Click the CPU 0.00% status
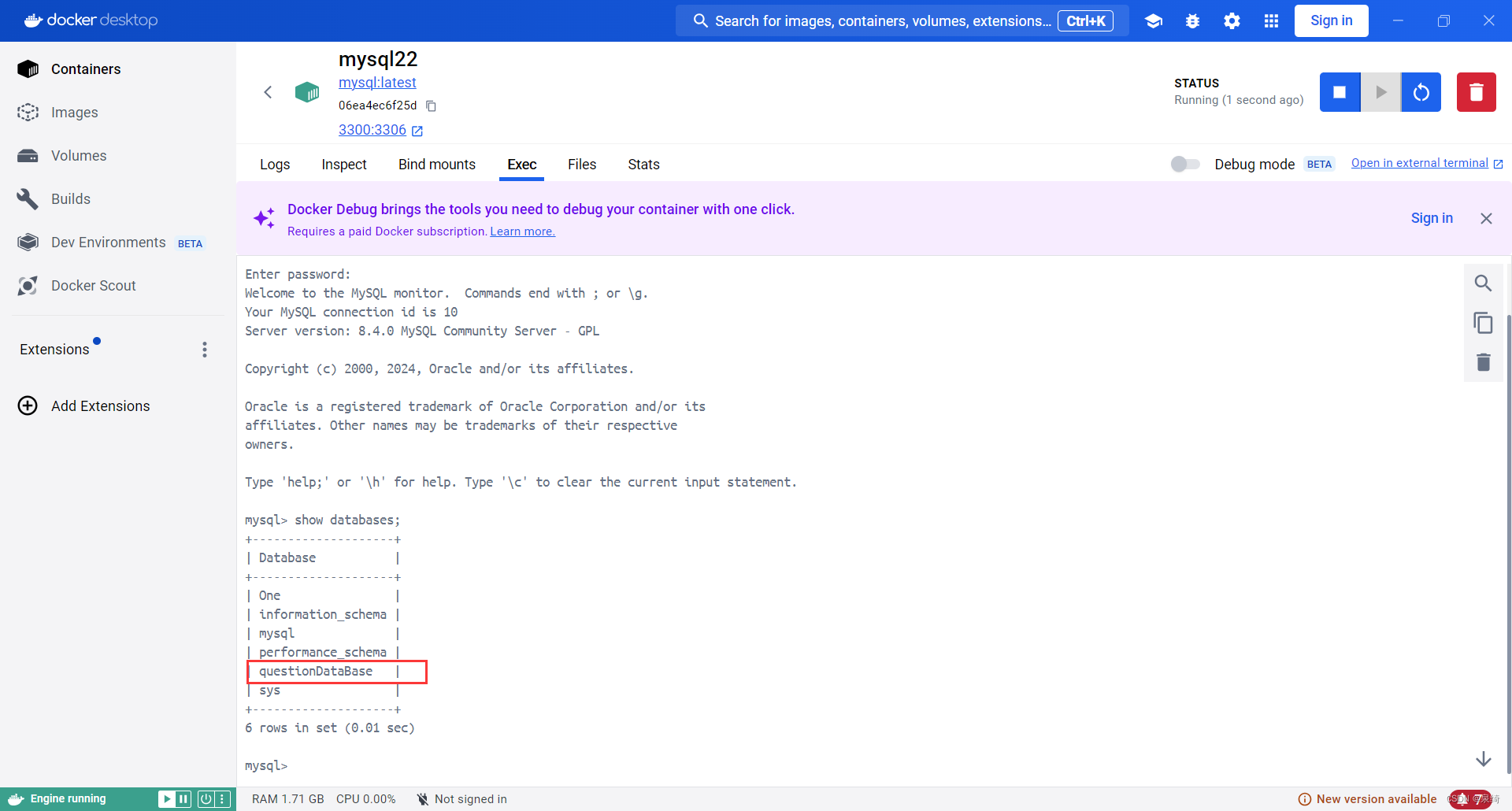The width and height of the screenshot is (1512, 811). tap(366, 799)
